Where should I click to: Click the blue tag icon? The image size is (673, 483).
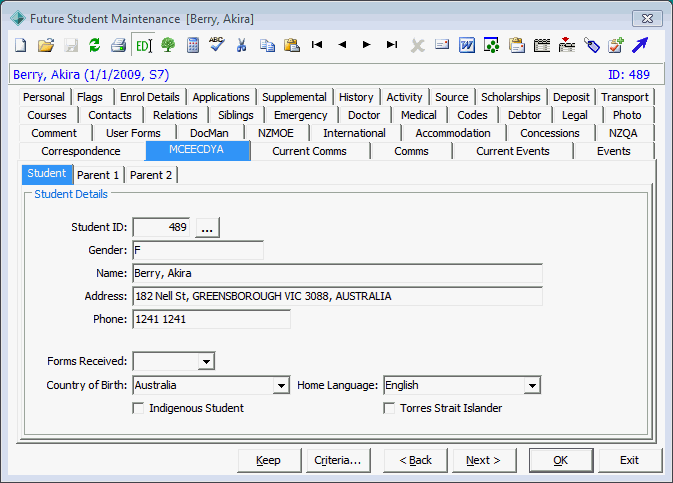pos(591,45)
